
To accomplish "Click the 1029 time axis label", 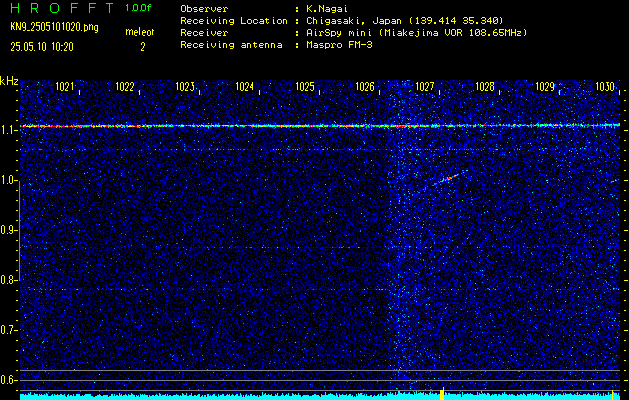I will [x=545, y=87].
